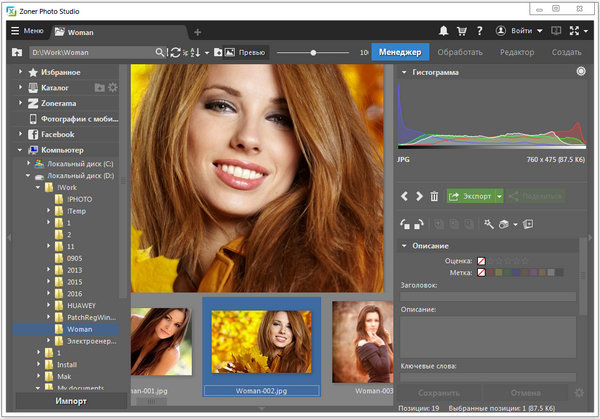
Task: Open the Меню main menu
Action: 25,31
